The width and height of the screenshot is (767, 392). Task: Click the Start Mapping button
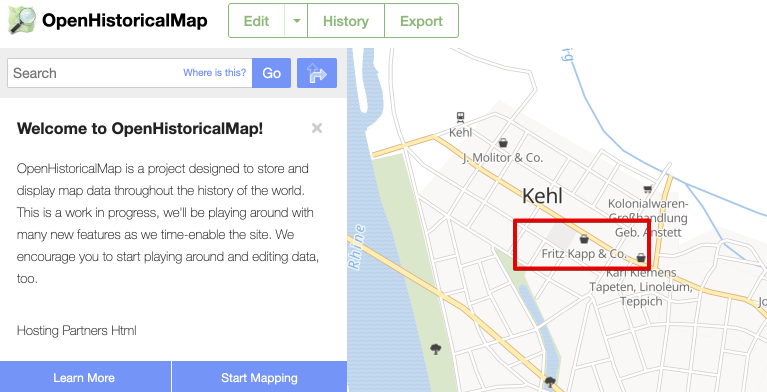tap(259, 377)
